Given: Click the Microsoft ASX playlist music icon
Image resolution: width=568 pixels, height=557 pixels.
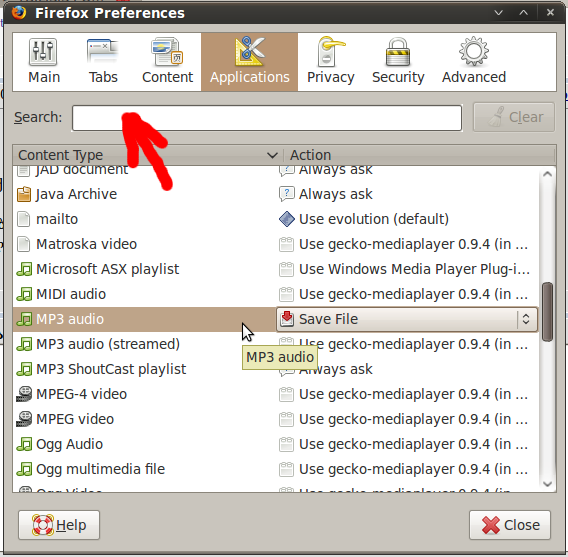Looking at the screenshot, I should 24,269.
